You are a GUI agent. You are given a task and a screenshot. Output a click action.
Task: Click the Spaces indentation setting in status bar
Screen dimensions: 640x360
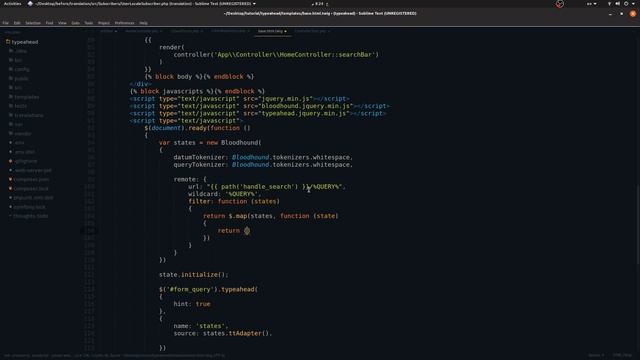[596, 355]
